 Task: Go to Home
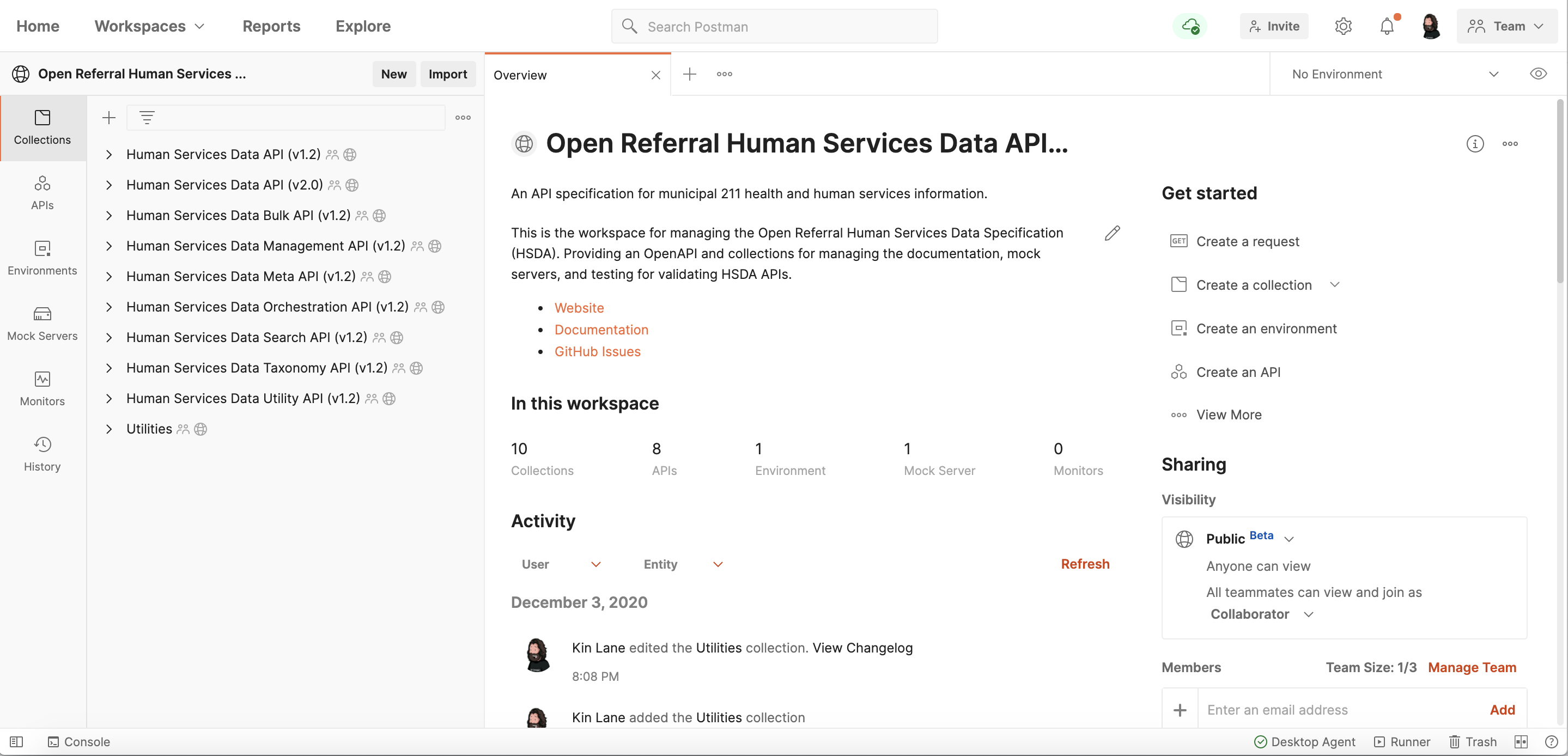(38, 26)
